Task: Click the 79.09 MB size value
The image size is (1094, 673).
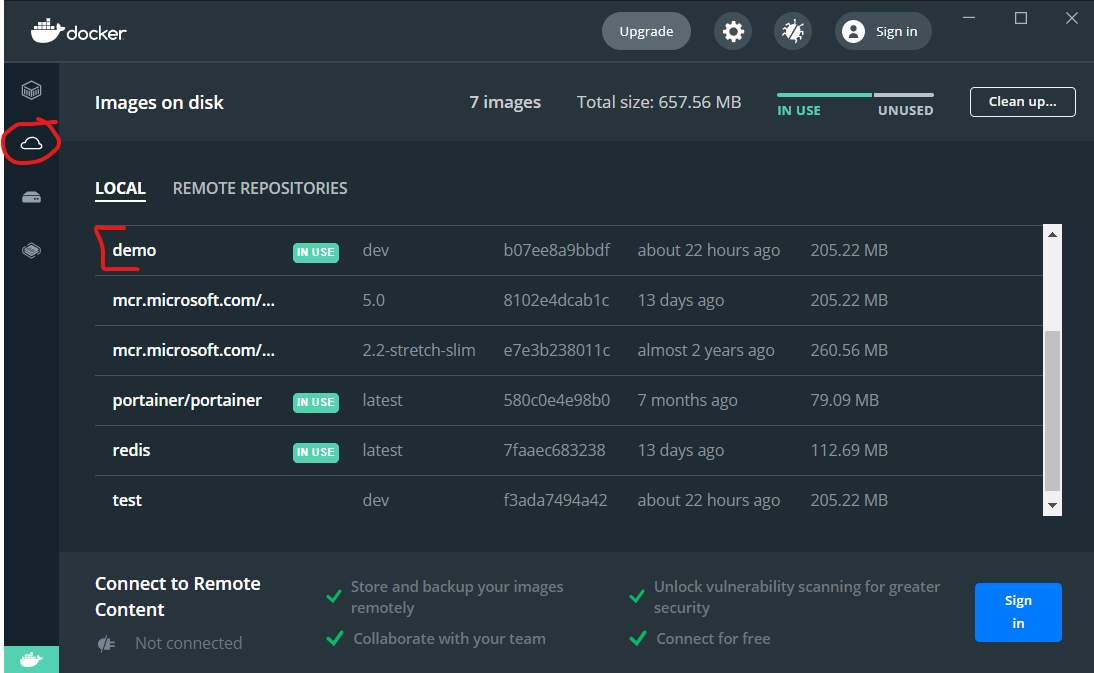Action: (x=844, y=401)
